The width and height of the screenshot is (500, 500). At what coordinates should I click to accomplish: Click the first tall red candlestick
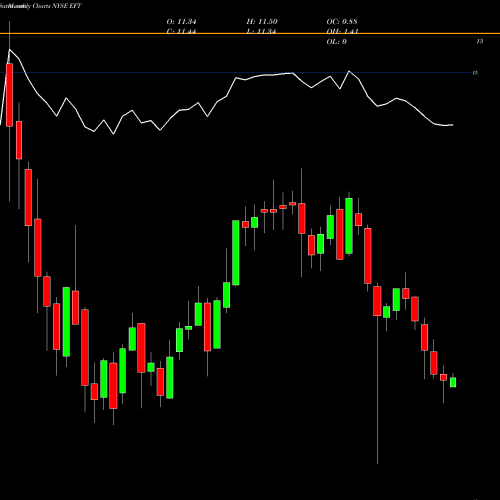pyautogui.click(x=9, y=95)
